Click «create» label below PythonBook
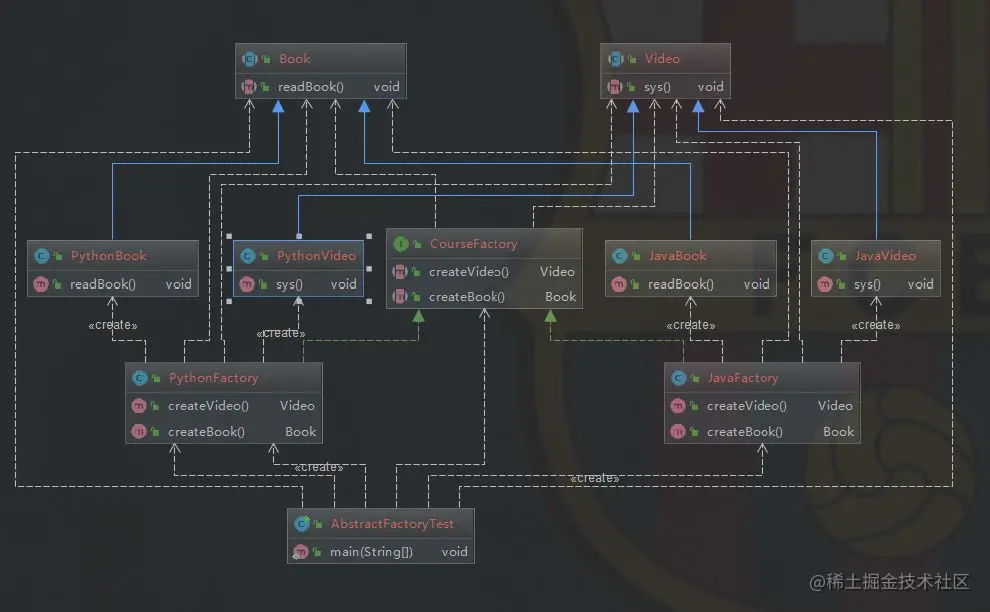Viewport: 990px width, 612px height. [113, 325]
